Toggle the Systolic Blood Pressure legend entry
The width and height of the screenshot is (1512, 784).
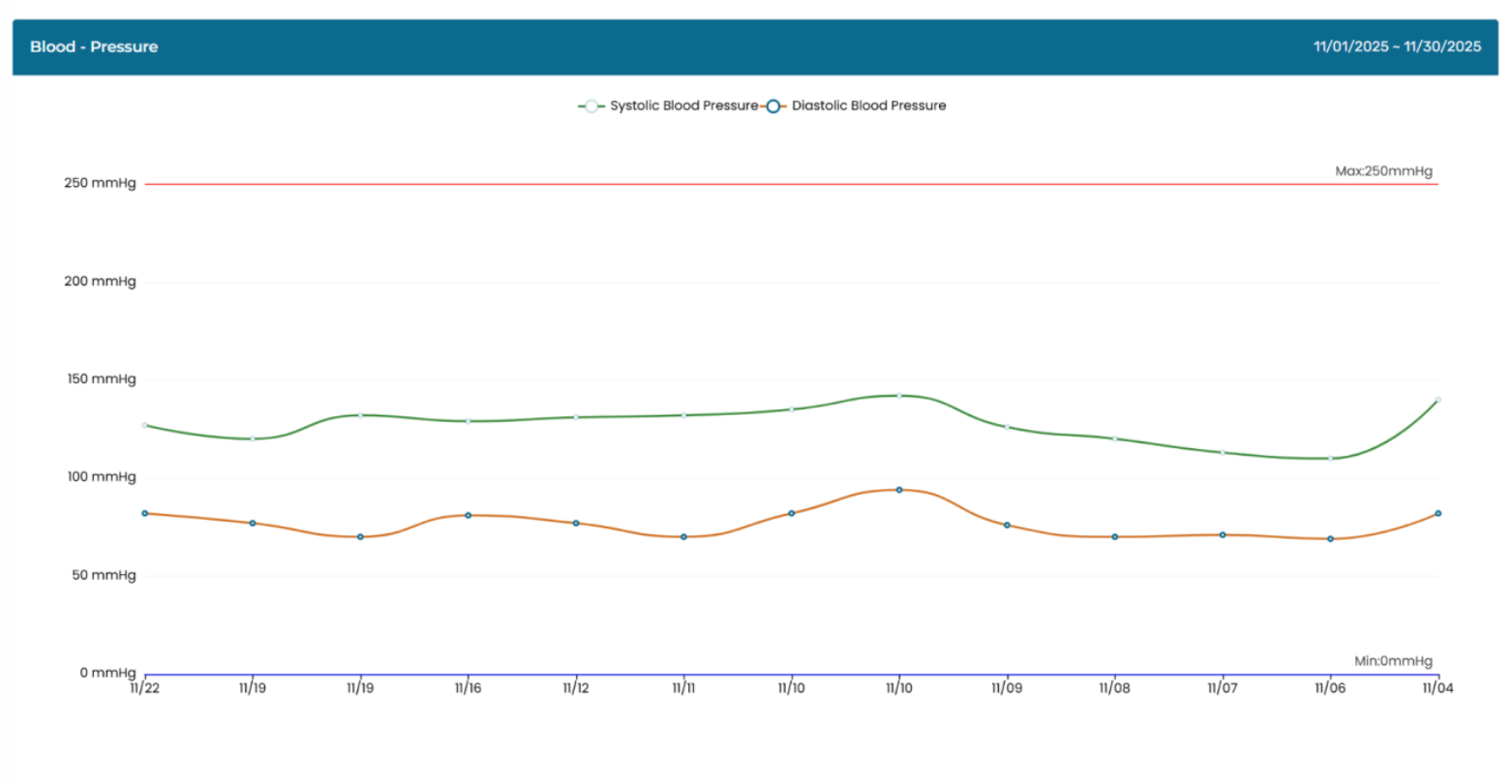coord(683,106)
